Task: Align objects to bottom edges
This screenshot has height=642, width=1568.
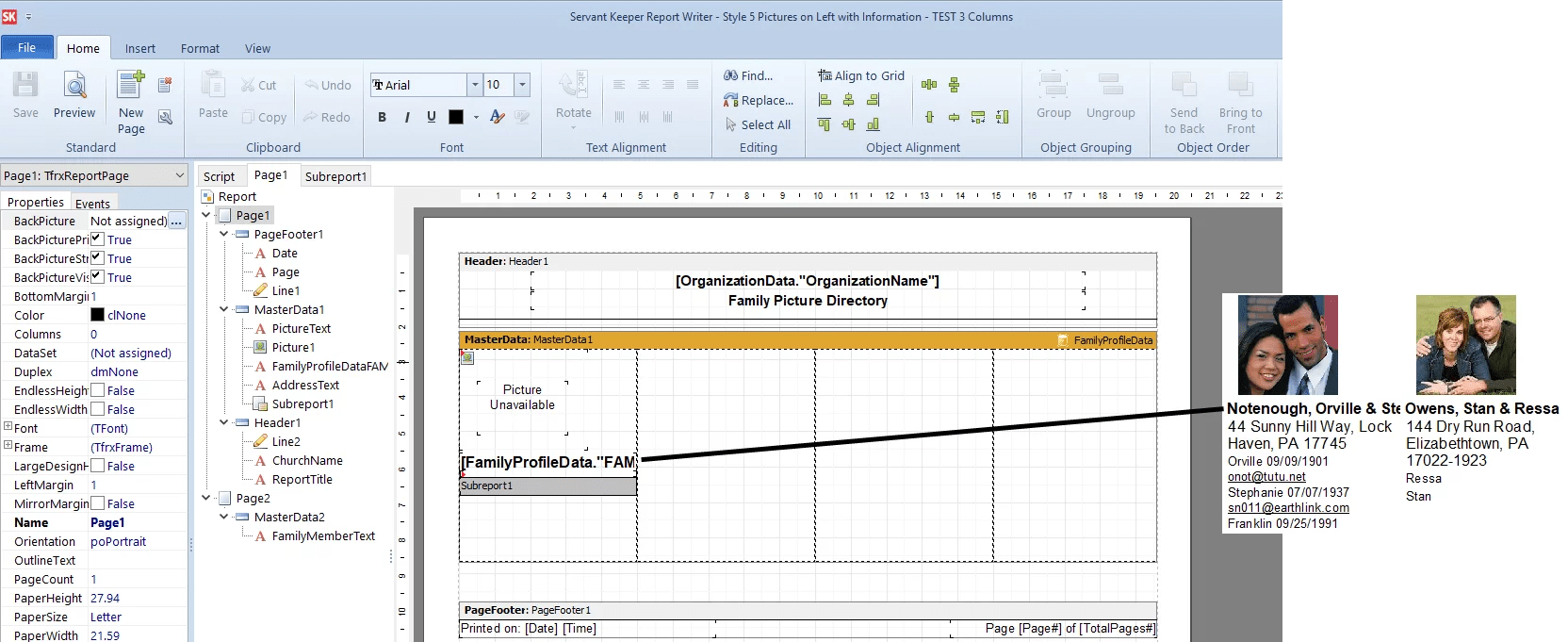Action: 874,123
